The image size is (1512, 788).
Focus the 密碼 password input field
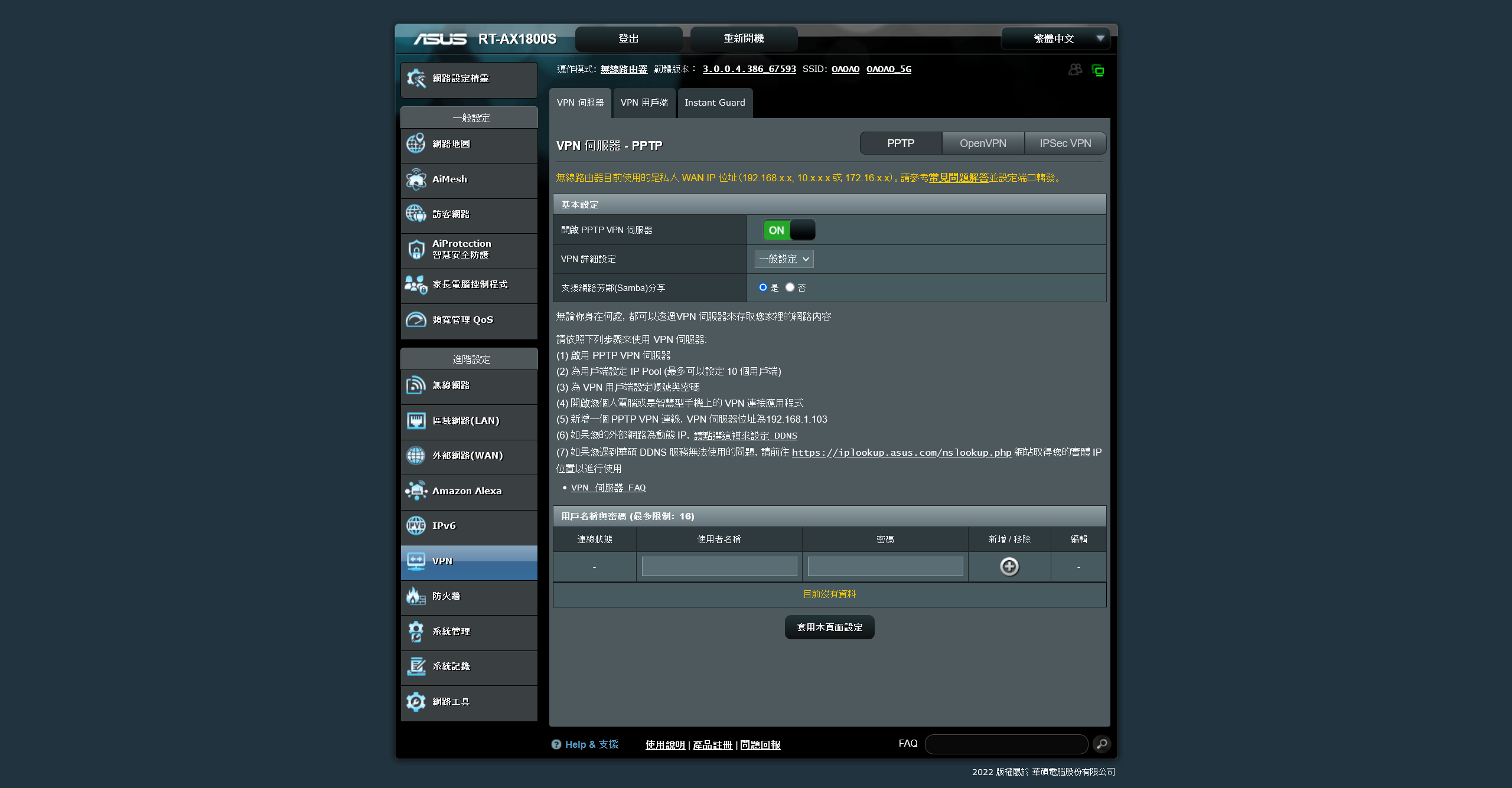(885, 567)
